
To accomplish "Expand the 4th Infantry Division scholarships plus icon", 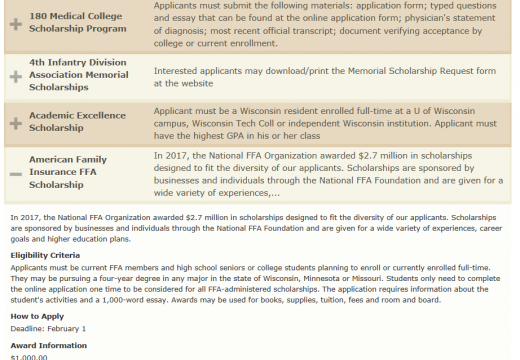I will 16,77.
